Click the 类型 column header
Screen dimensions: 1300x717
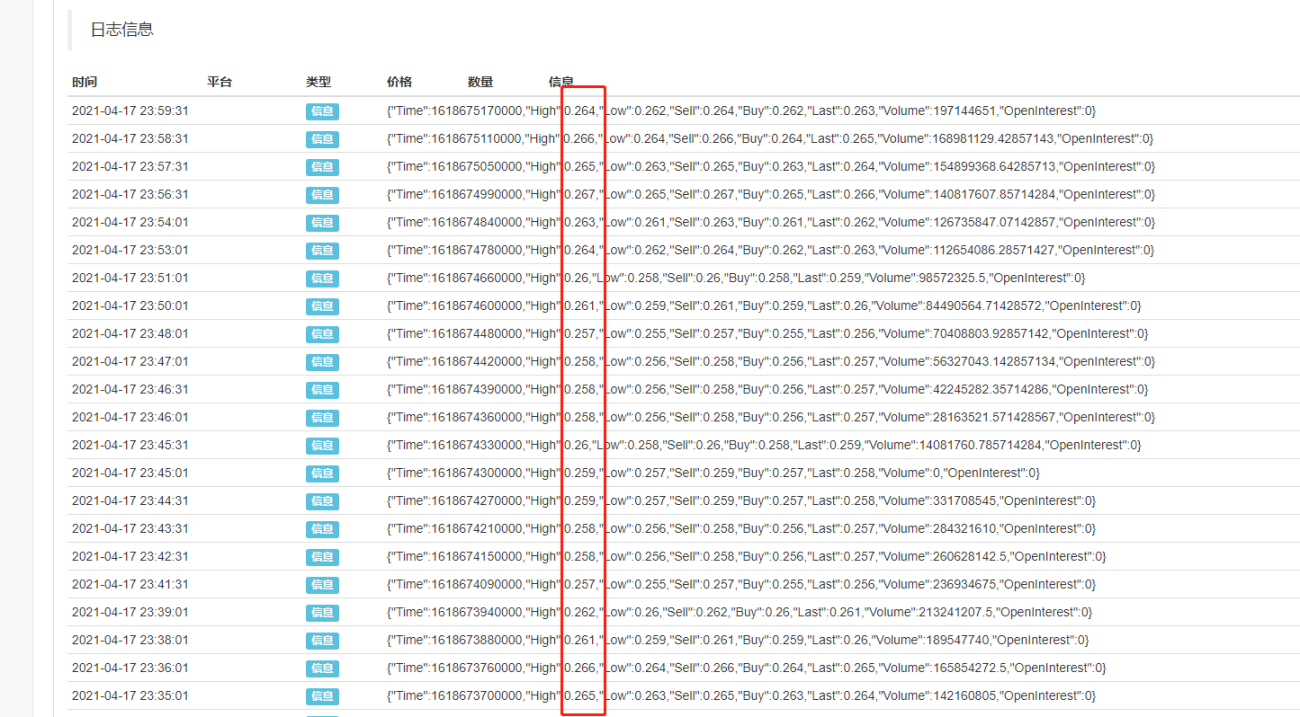[x=318, y=82]
